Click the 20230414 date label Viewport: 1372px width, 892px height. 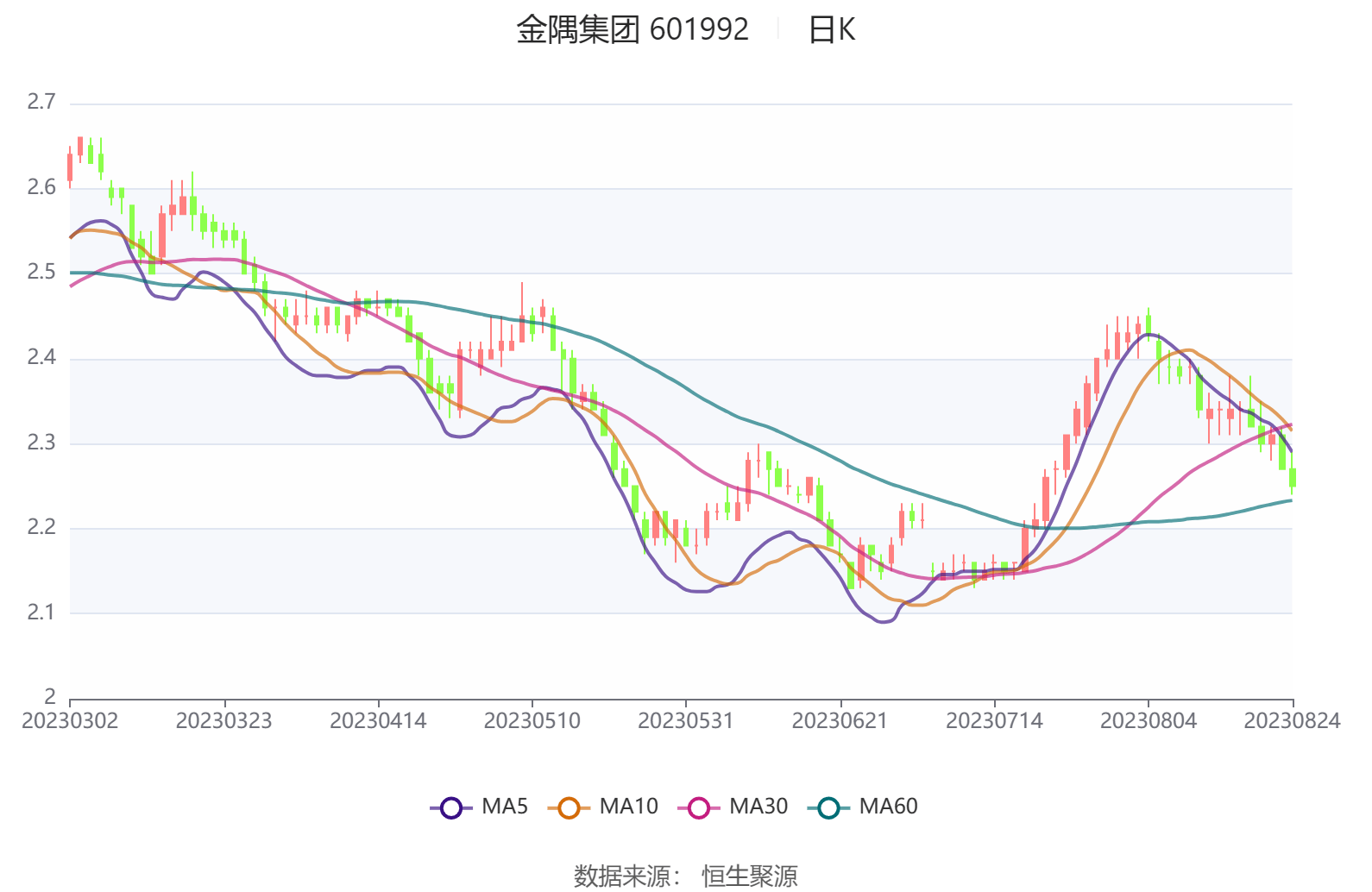click(x=378, y=721)
